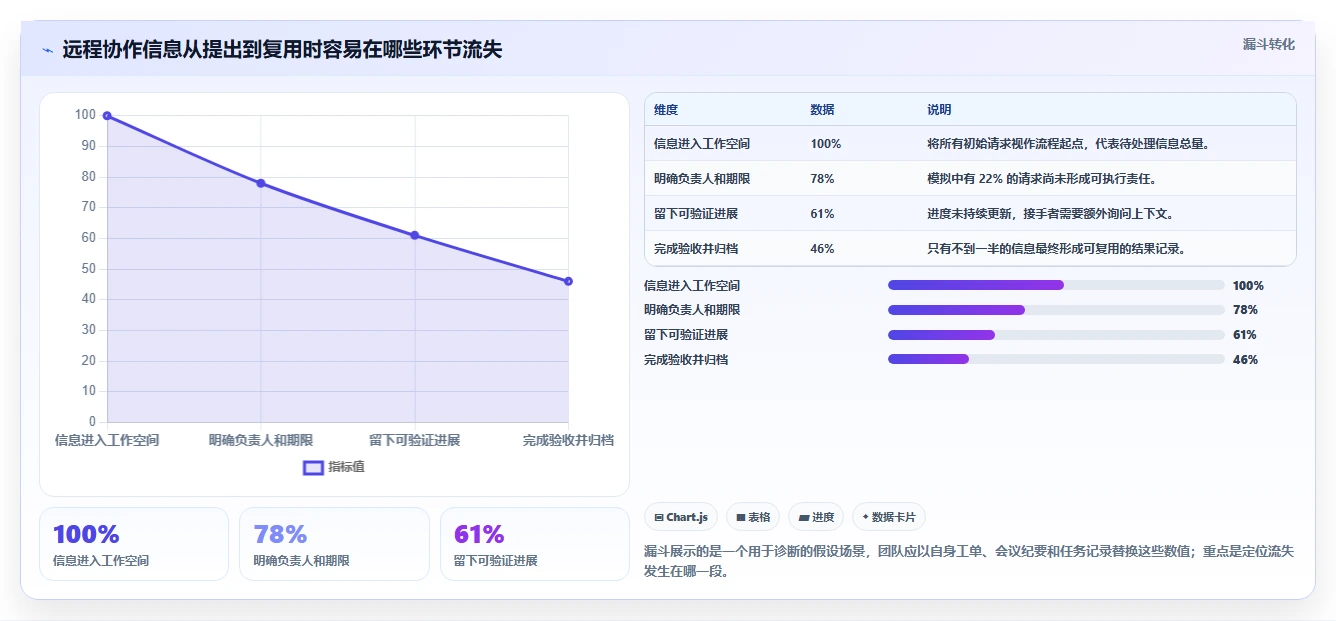
Task: Click x-axis label 信息进入工作空间
Action: (107, 440)
